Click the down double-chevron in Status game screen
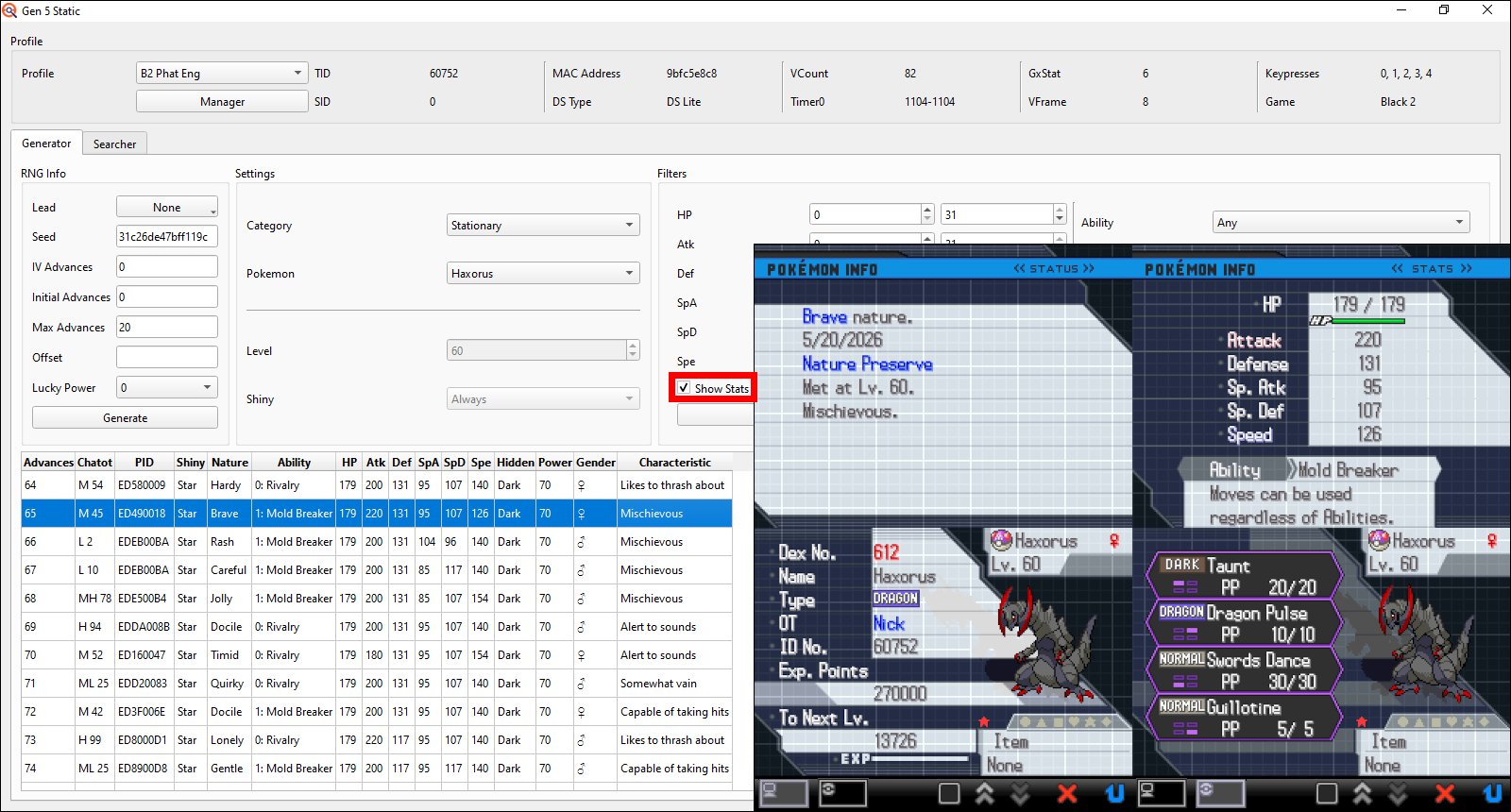1511x812 pixels. point(1020,793)
